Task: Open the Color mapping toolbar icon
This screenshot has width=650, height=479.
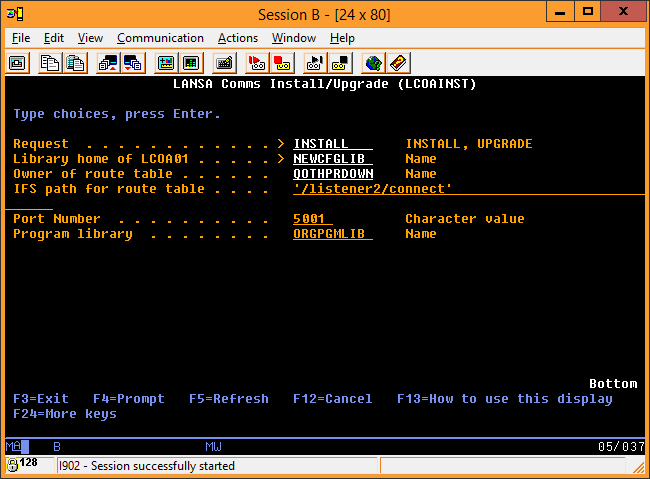Action: (191, 63)
